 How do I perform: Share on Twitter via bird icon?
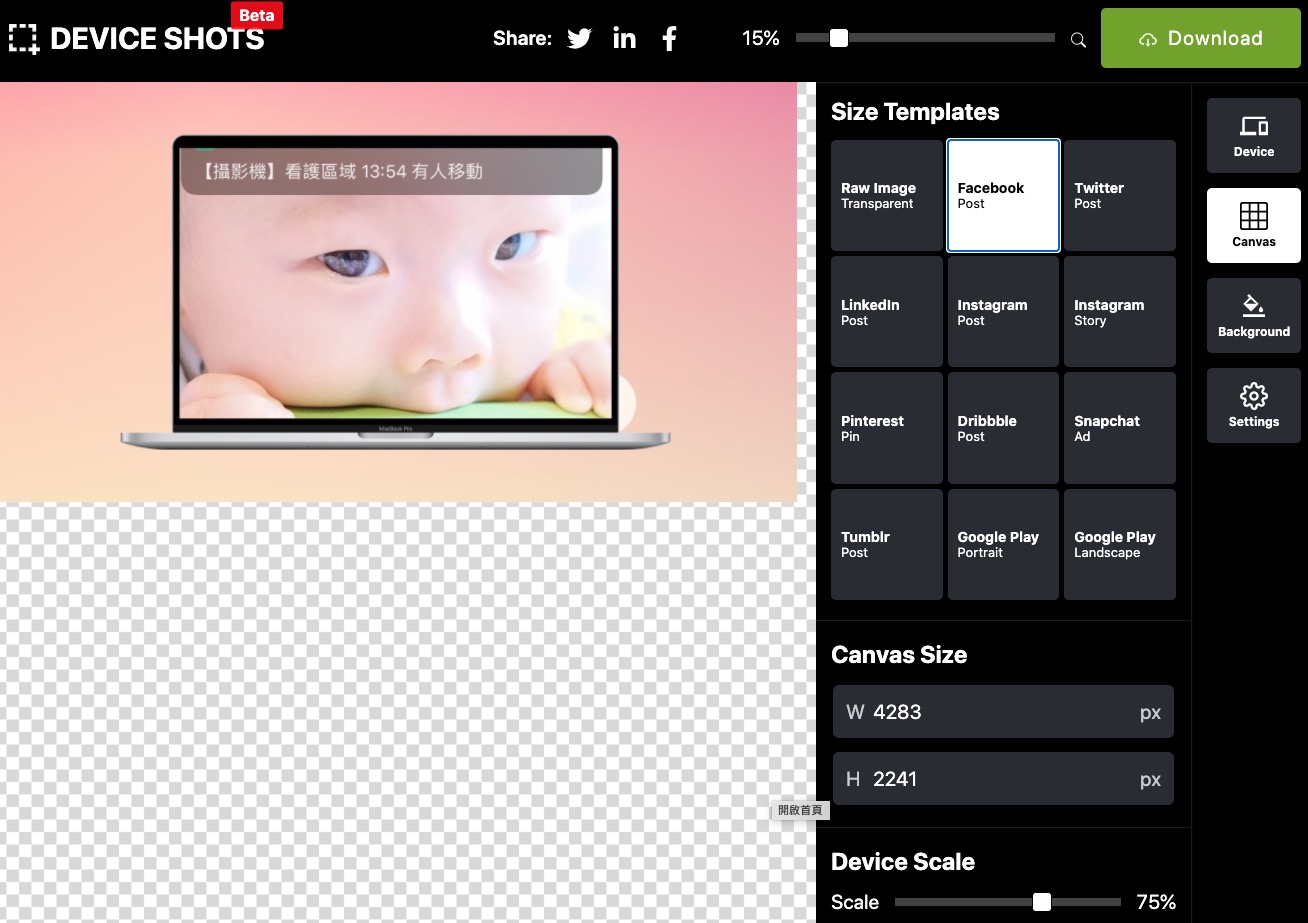tap(579, 39)
